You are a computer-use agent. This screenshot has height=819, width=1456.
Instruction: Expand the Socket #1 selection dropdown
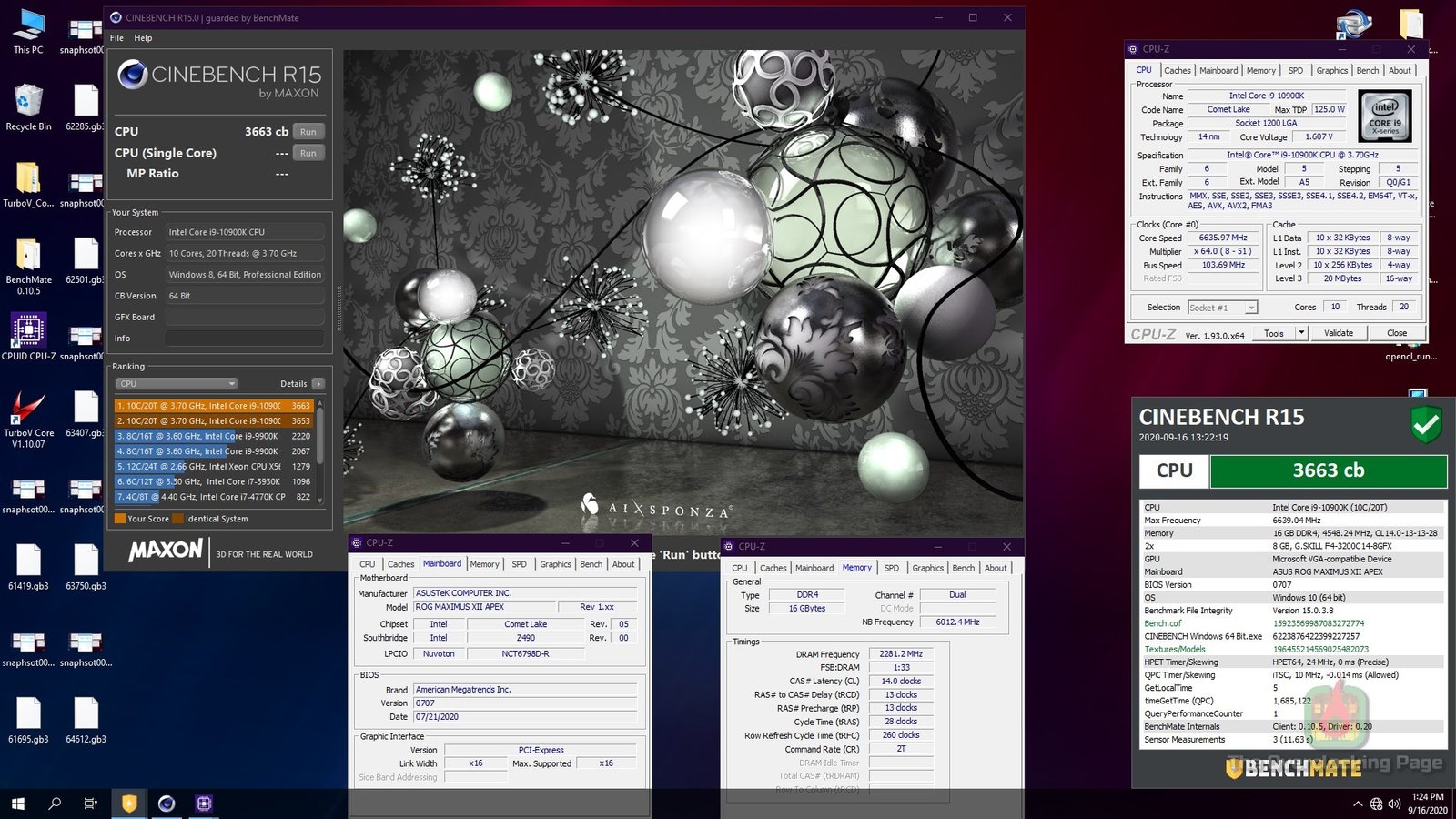1251,308
